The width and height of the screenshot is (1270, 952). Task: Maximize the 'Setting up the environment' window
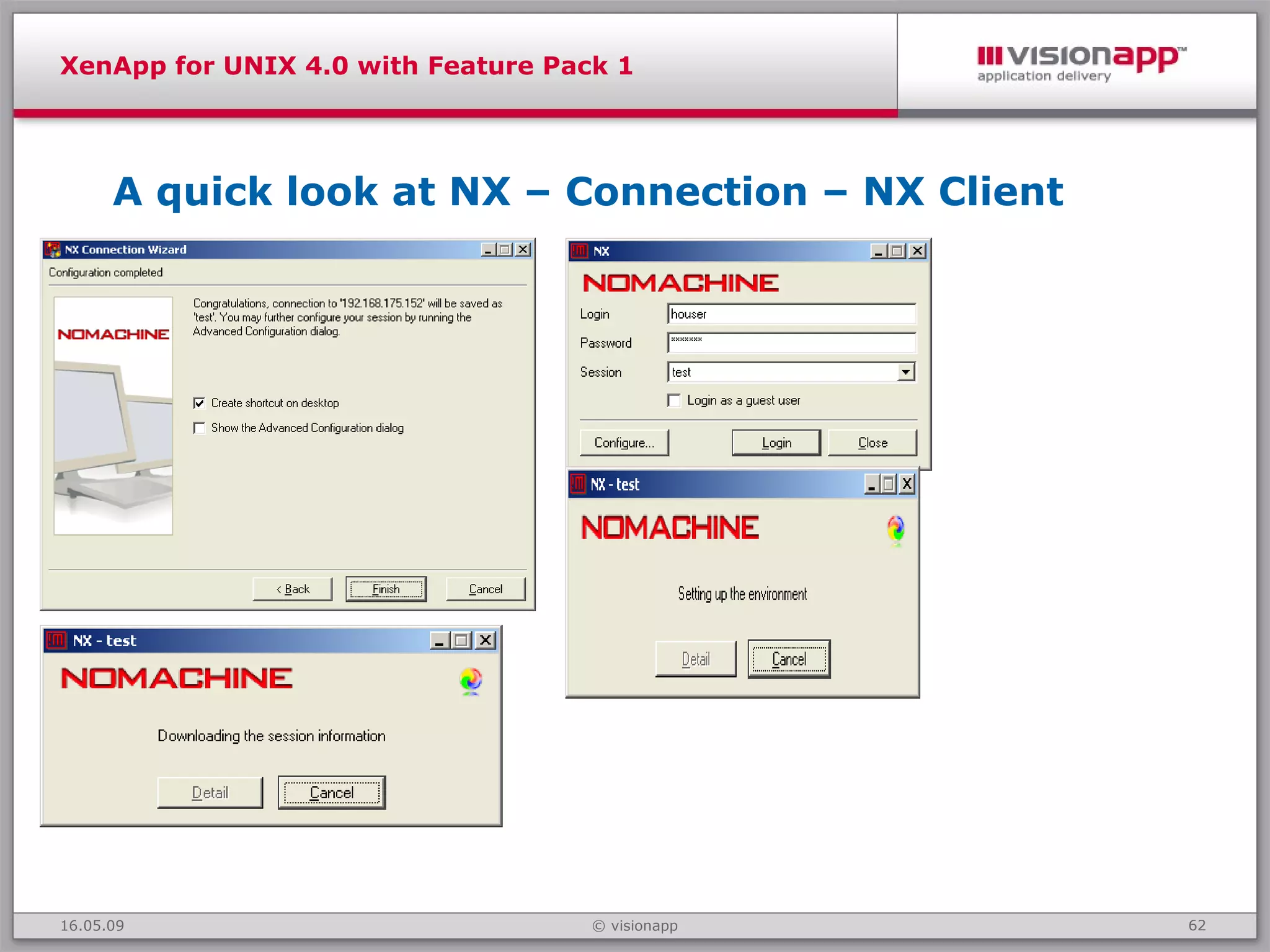coord(889,484)
